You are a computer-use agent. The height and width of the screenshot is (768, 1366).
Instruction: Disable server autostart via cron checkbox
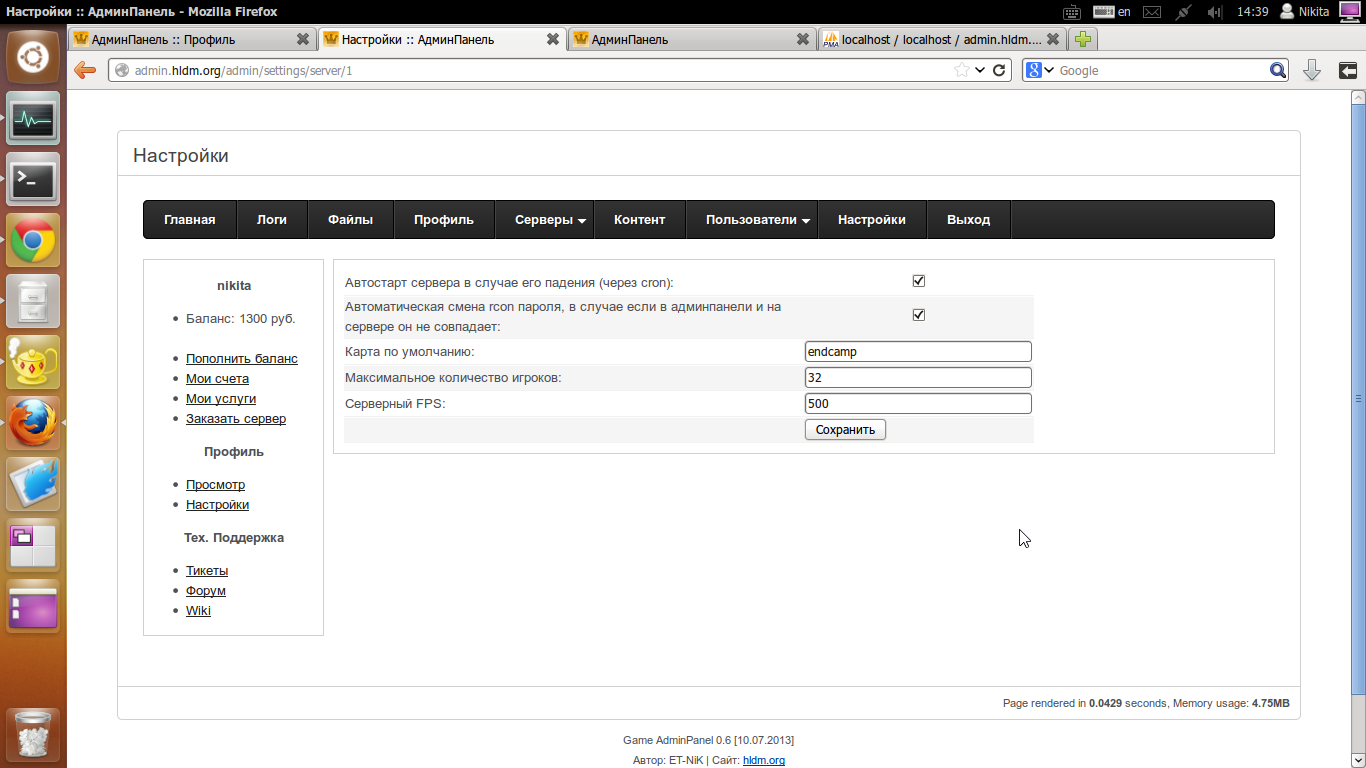coord(919,281)
